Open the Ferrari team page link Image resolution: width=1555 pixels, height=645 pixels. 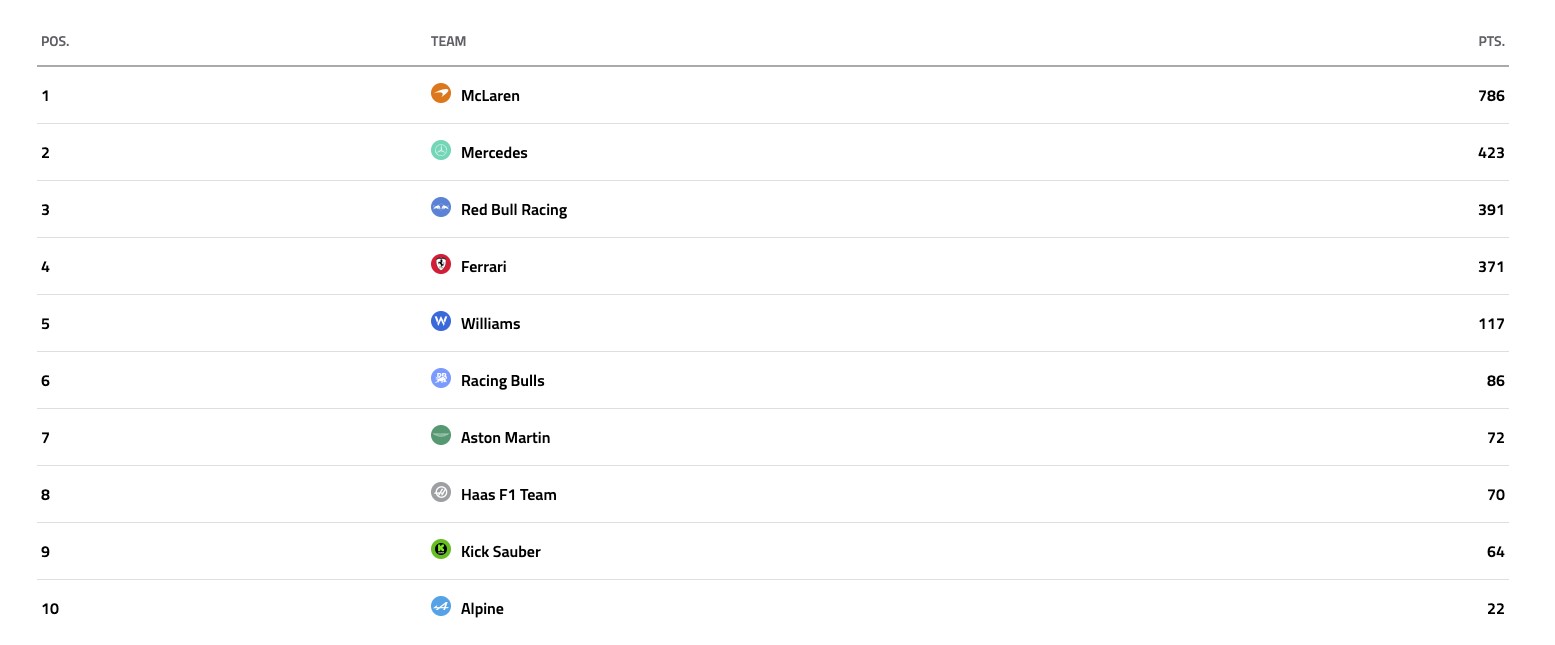click(x=483, y=267)
